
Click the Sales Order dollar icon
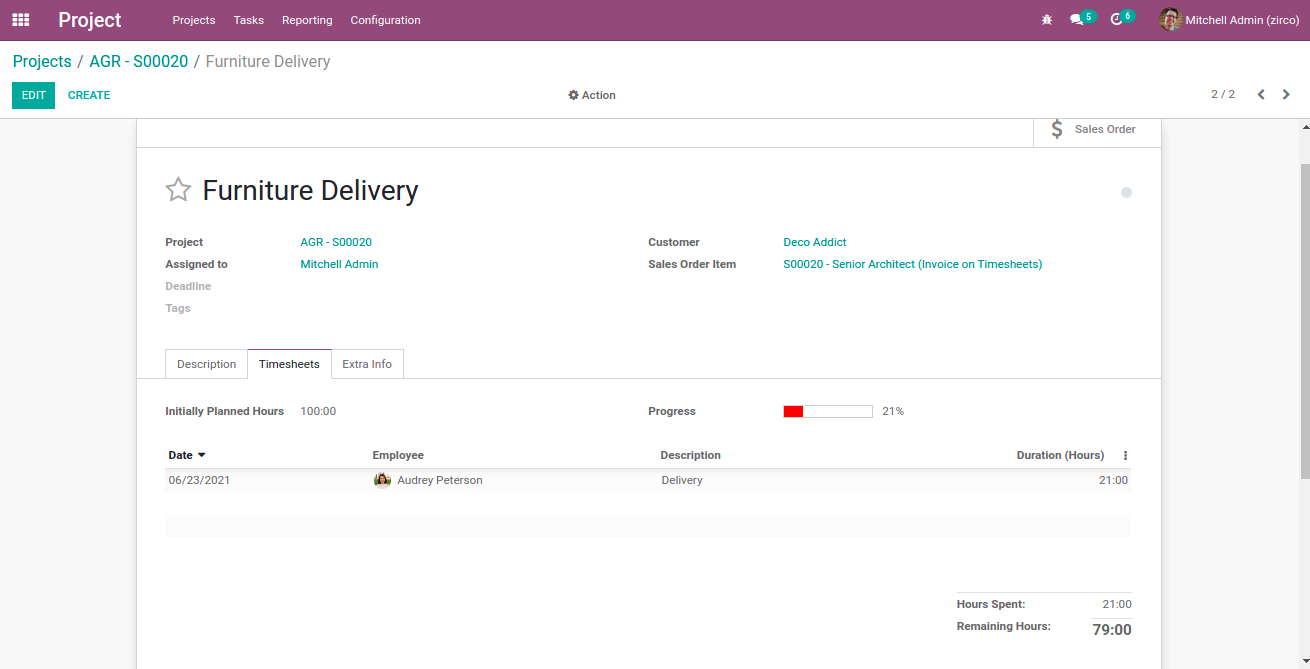(x=1057, y=129)
